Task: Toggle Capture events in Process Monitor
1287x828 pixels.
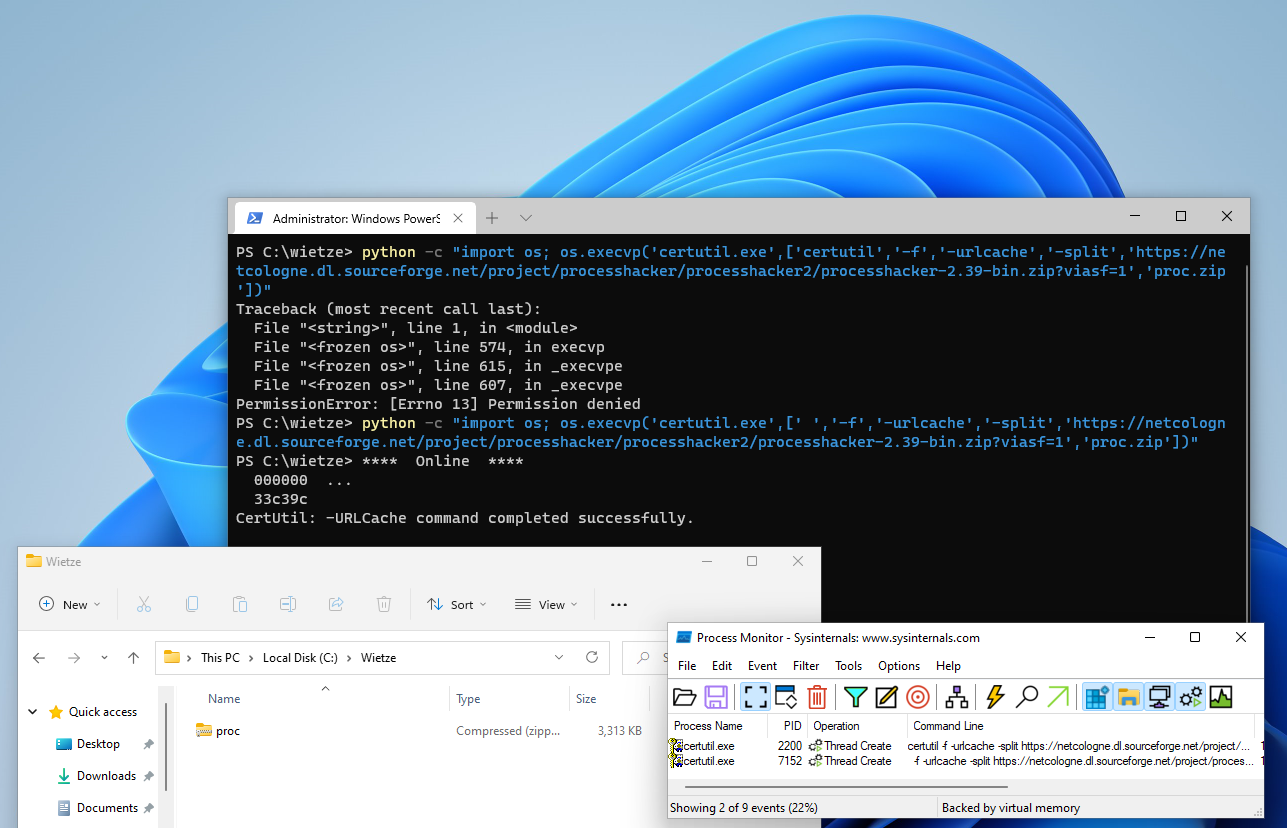Action: point(756,697)
